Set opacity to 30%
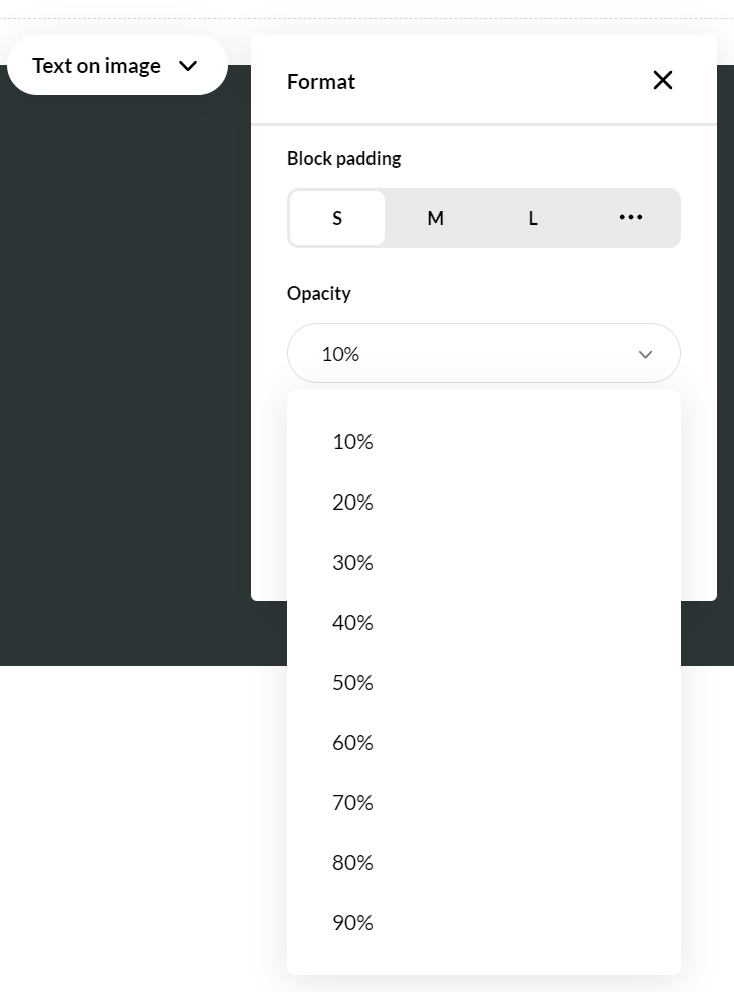734x992 pixels. pos(353,563)
